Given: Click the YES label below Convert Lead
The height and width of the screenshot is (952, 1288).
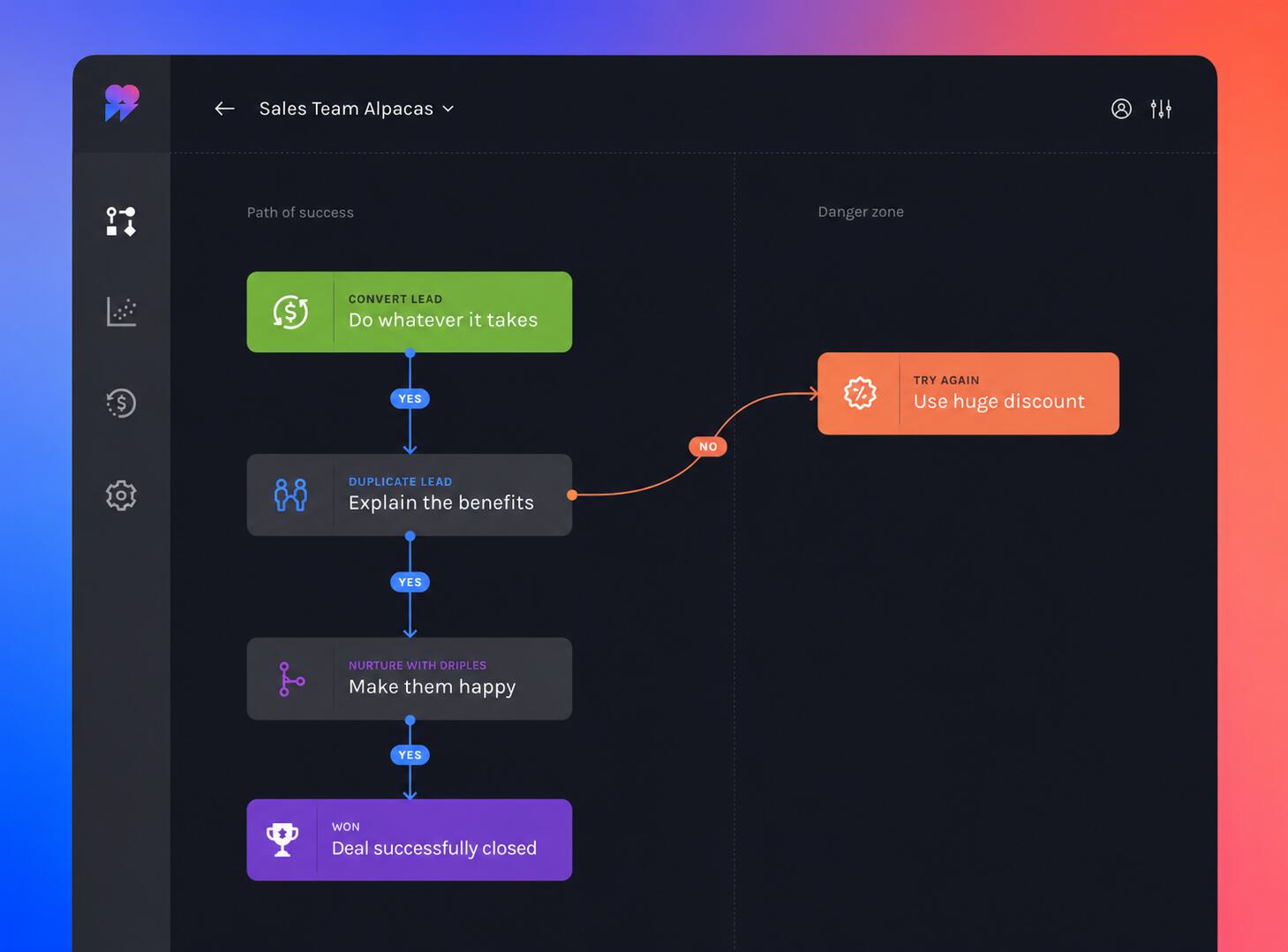Looking at the screenshot, I should coord(410,398).
